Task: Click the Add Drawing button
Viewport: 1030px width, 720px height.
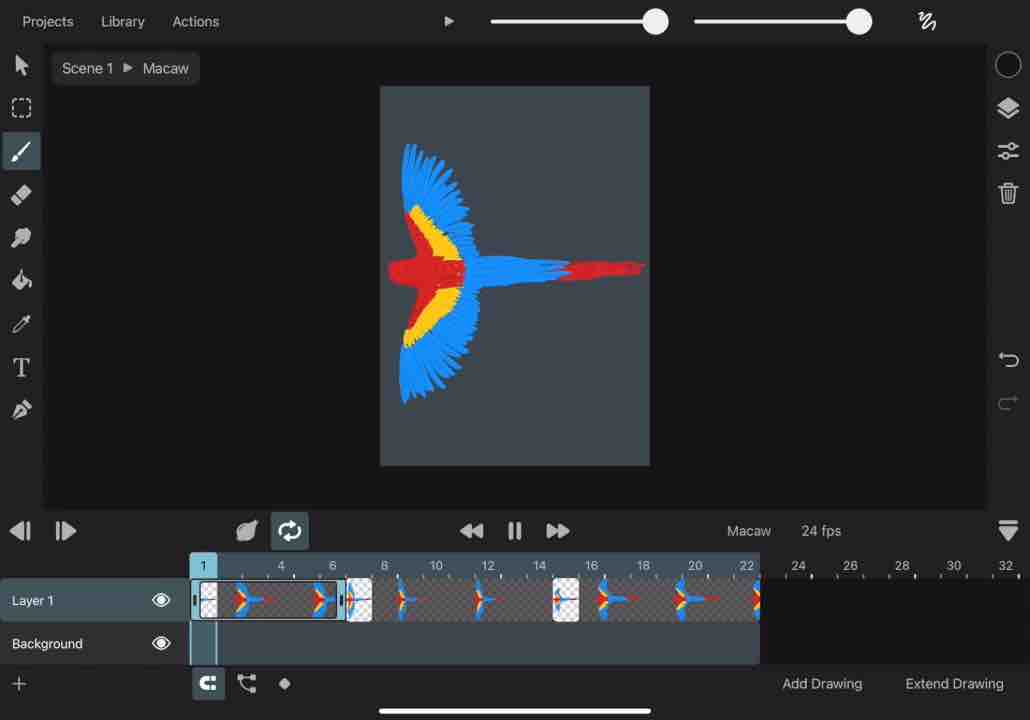Action: coord(822,684)
